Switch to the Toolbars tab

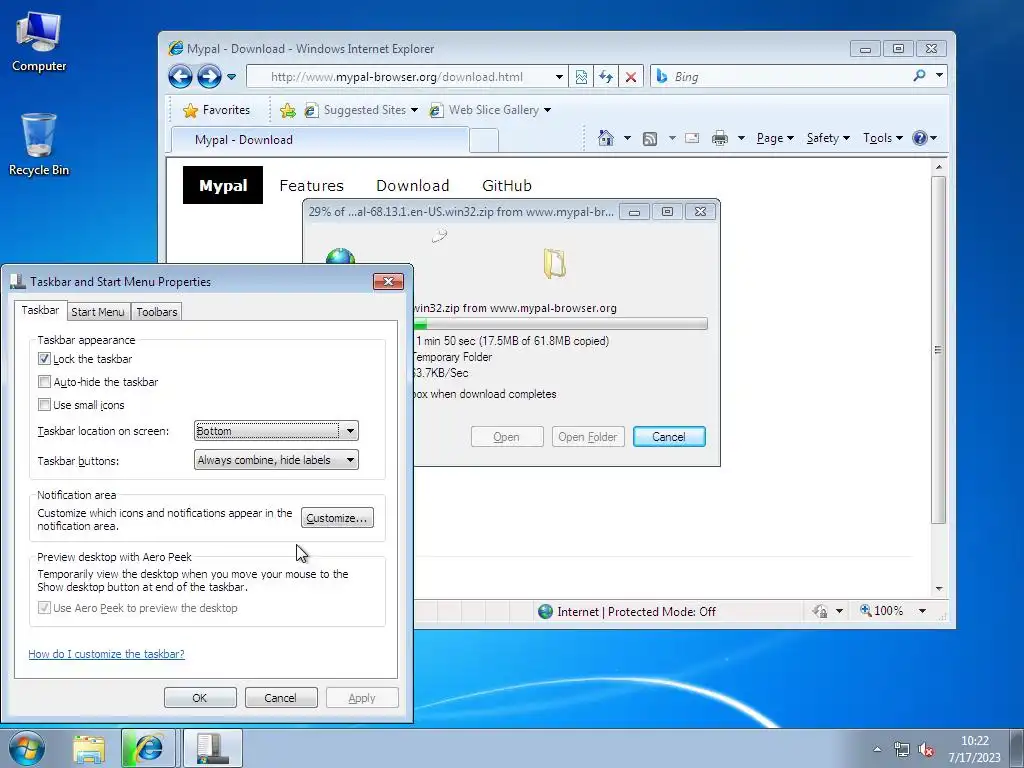(157, 312)
